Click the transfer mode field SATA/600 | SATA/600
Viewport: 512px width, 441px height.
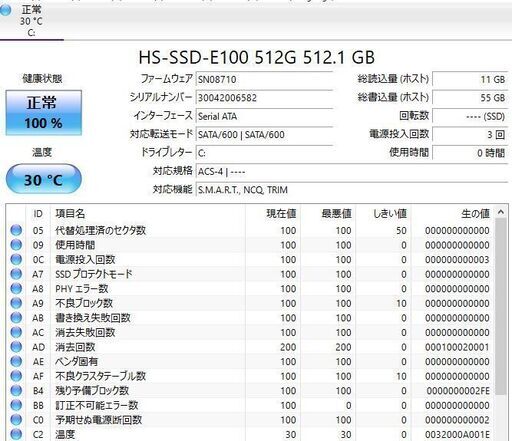click(264, 134)
